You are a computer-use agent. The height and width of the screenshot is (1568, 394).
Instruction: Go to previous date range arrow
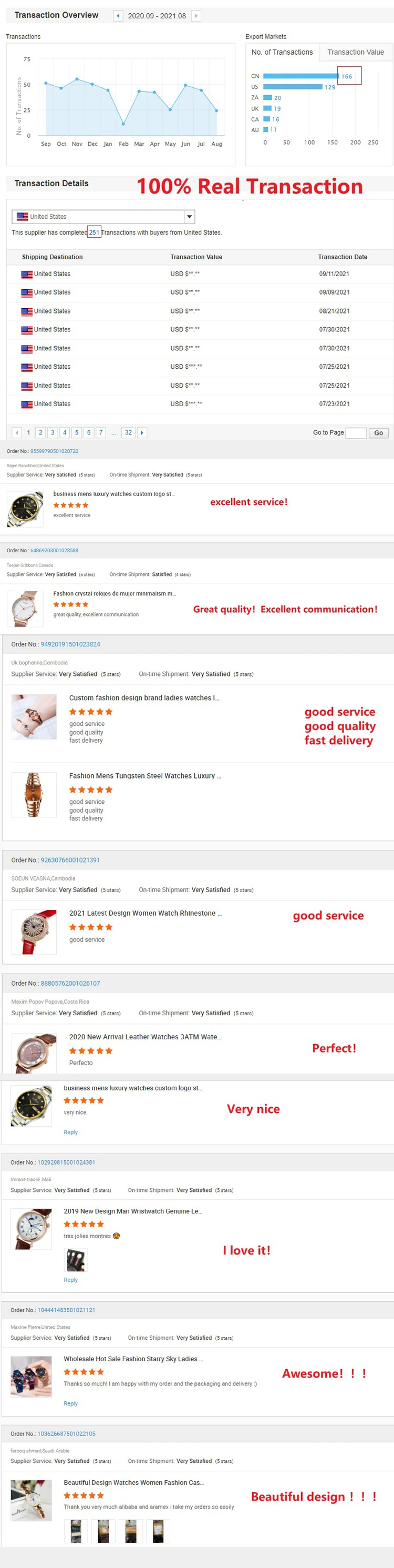point(118,16)
